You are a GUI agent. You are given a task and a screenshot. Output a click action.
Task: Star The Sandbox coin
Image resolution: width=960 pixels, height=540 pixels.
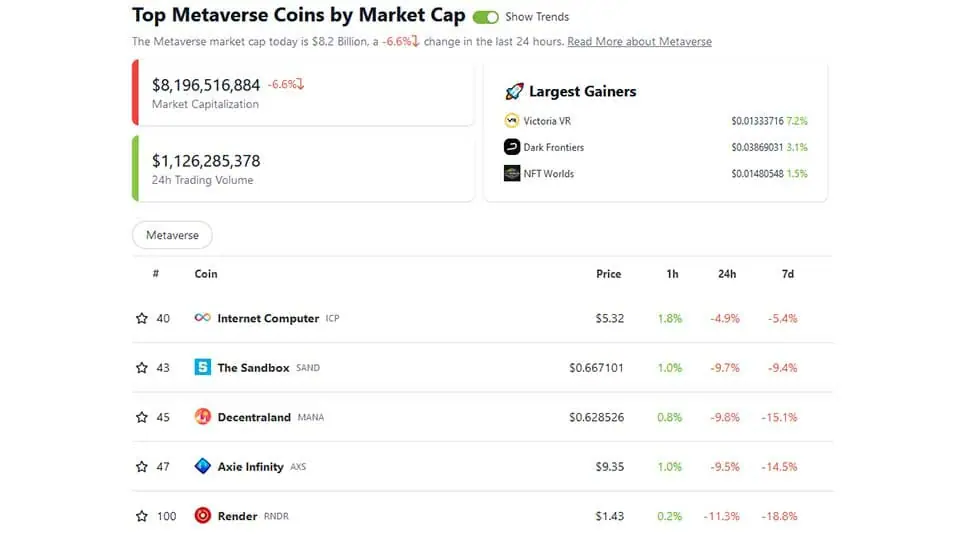coord(142,368)
